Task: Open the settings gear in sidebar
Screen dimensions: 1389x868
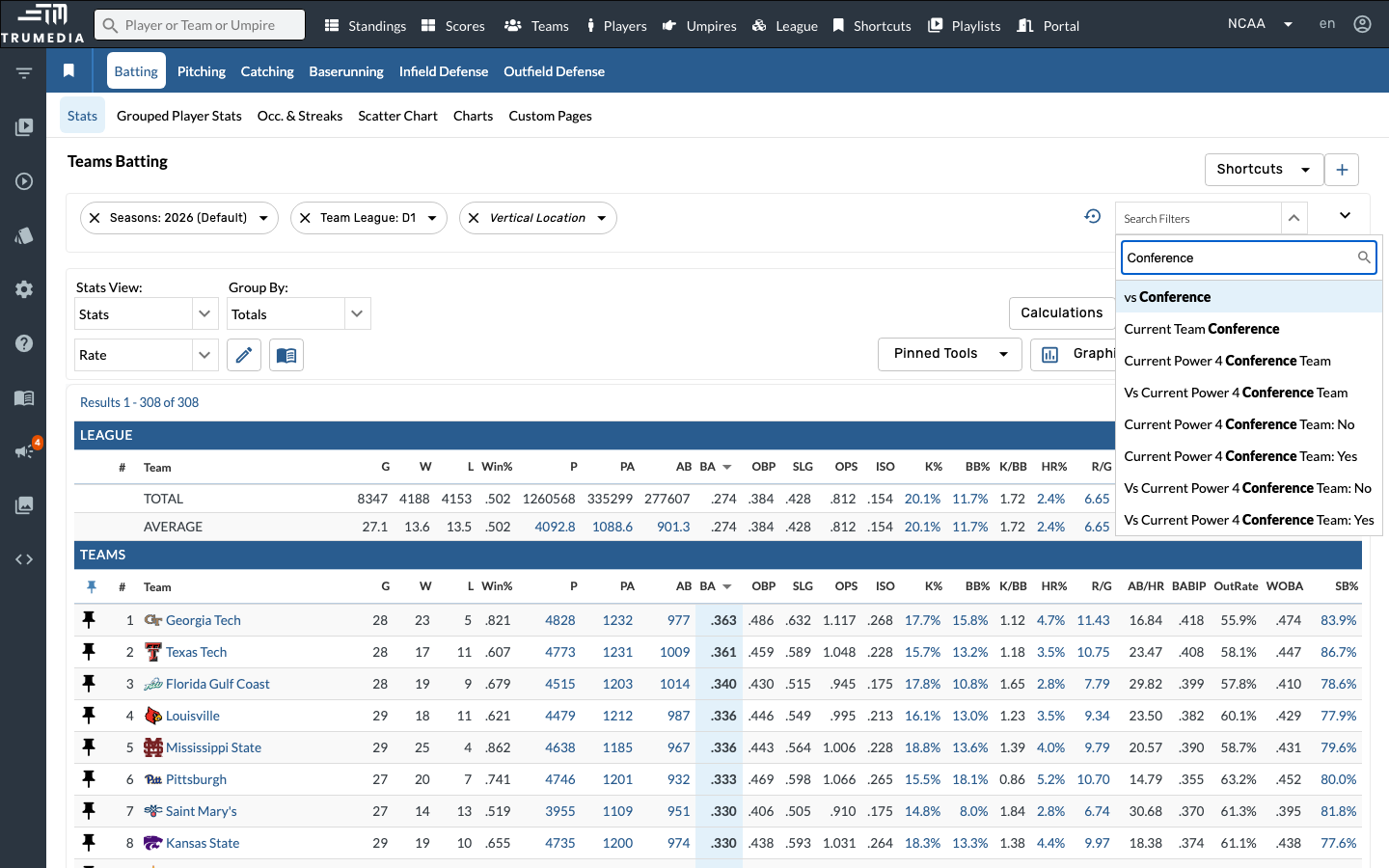Action: tap(24, 289)
